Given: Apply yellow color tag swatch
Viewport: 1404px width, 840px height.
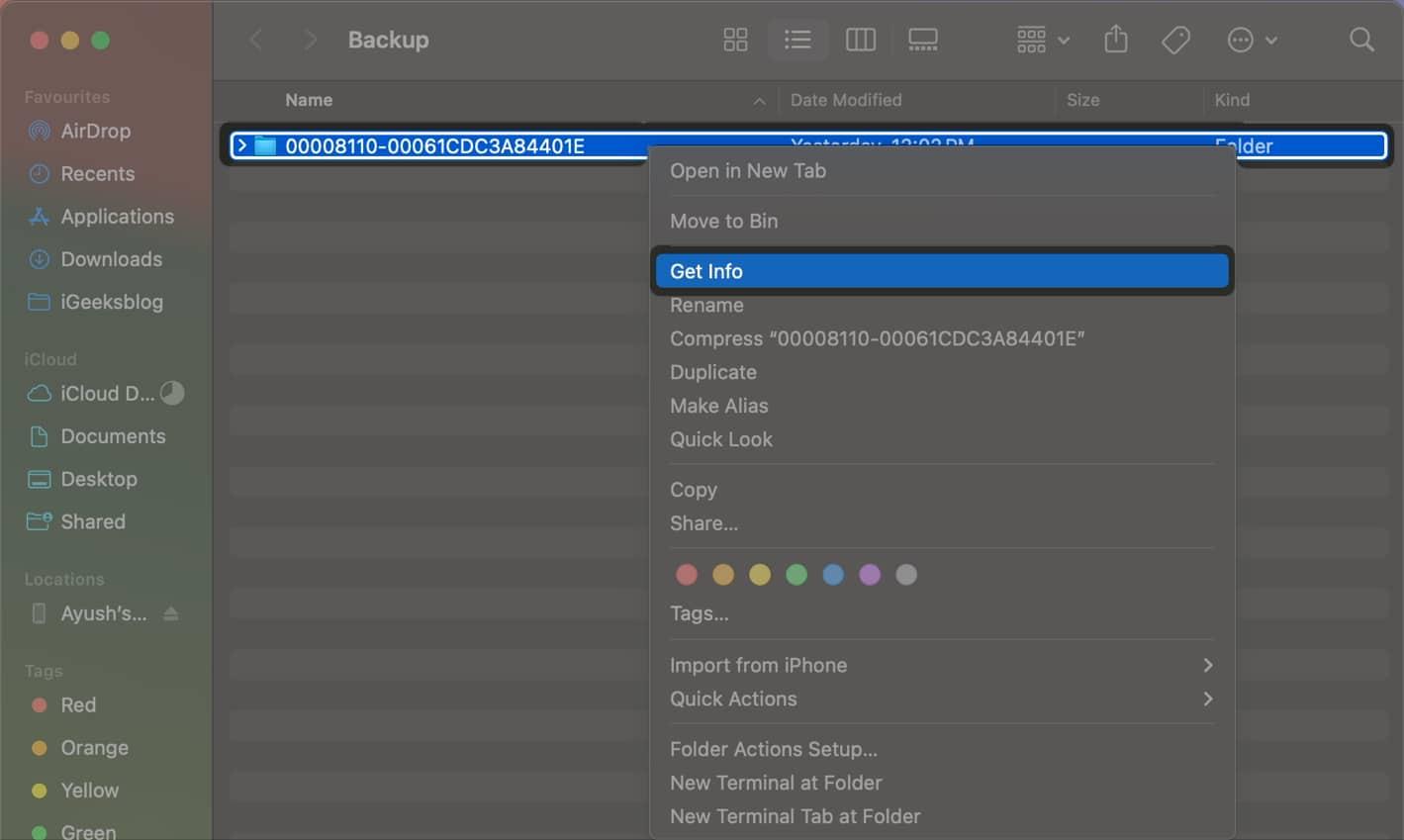Looking at the screenshot, I should coord(760,575).
